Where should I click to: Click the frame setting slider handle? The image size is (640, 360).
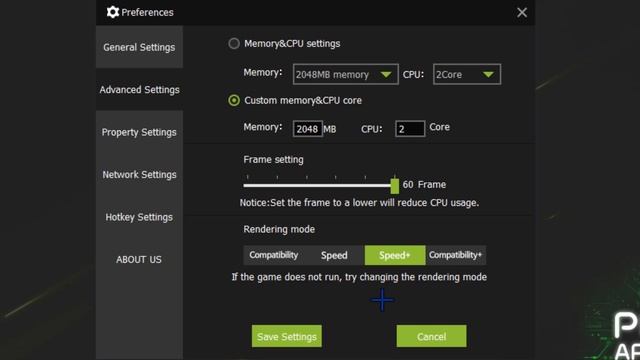click(394, 186)
